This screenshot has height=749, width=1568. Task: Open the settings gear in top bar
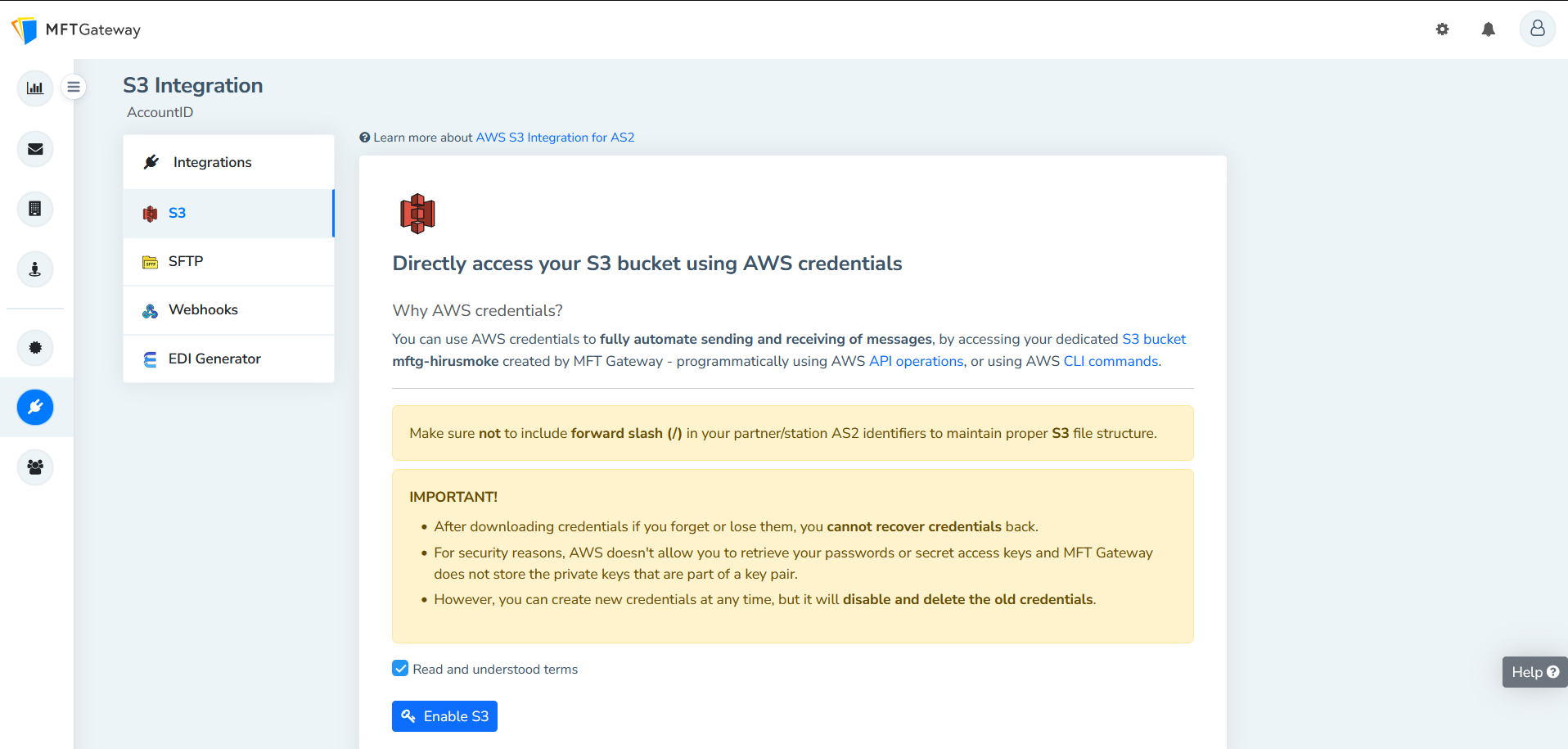pos(1442,29)
